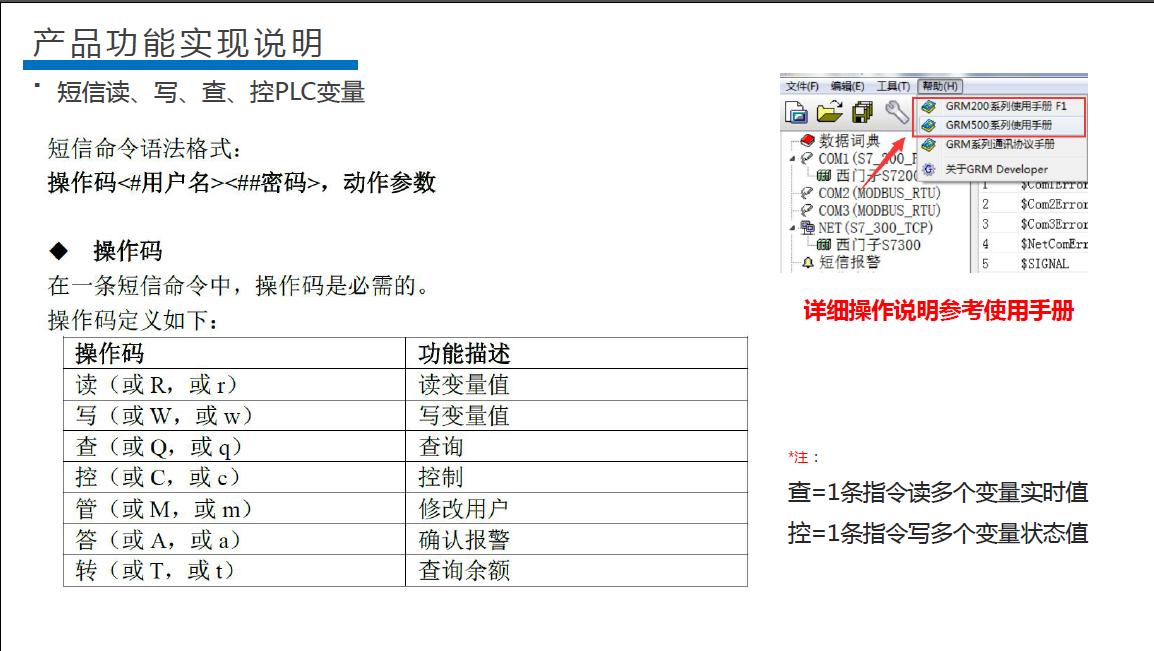1154x651 pixels.
Task: Click the red *注 note label
Action: [799, 458]
